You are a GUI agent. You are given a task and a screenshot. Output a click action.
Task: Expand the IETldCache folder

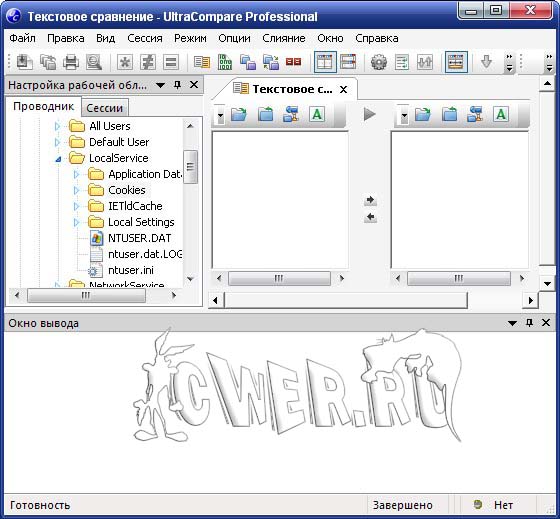tap(76, 206)
